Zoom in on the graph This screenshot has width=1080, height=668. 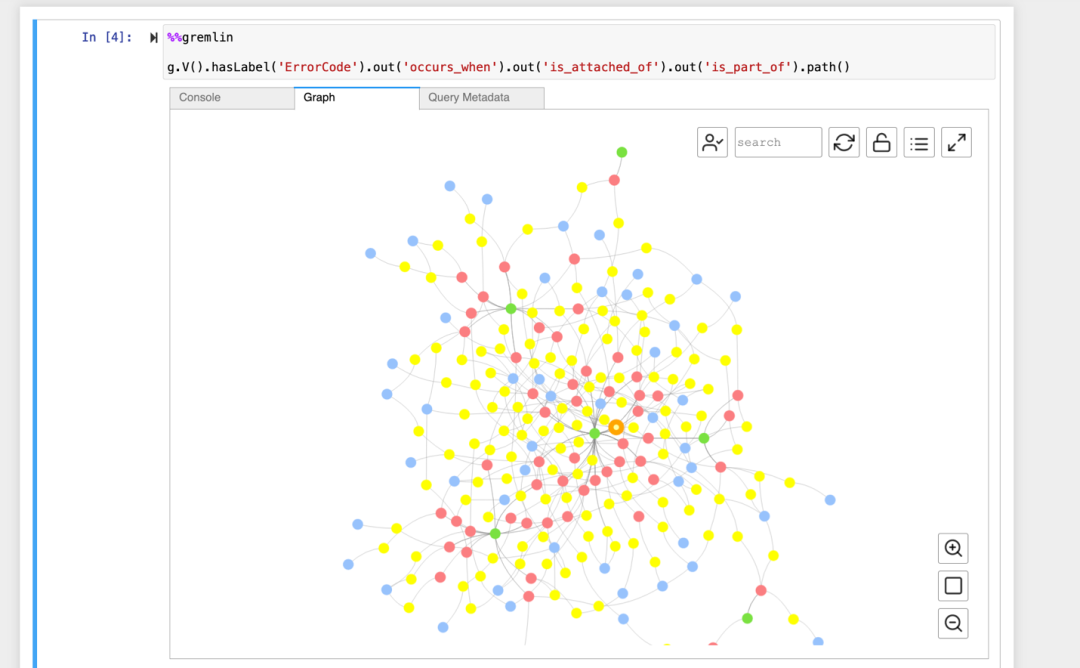pos(953,548)
